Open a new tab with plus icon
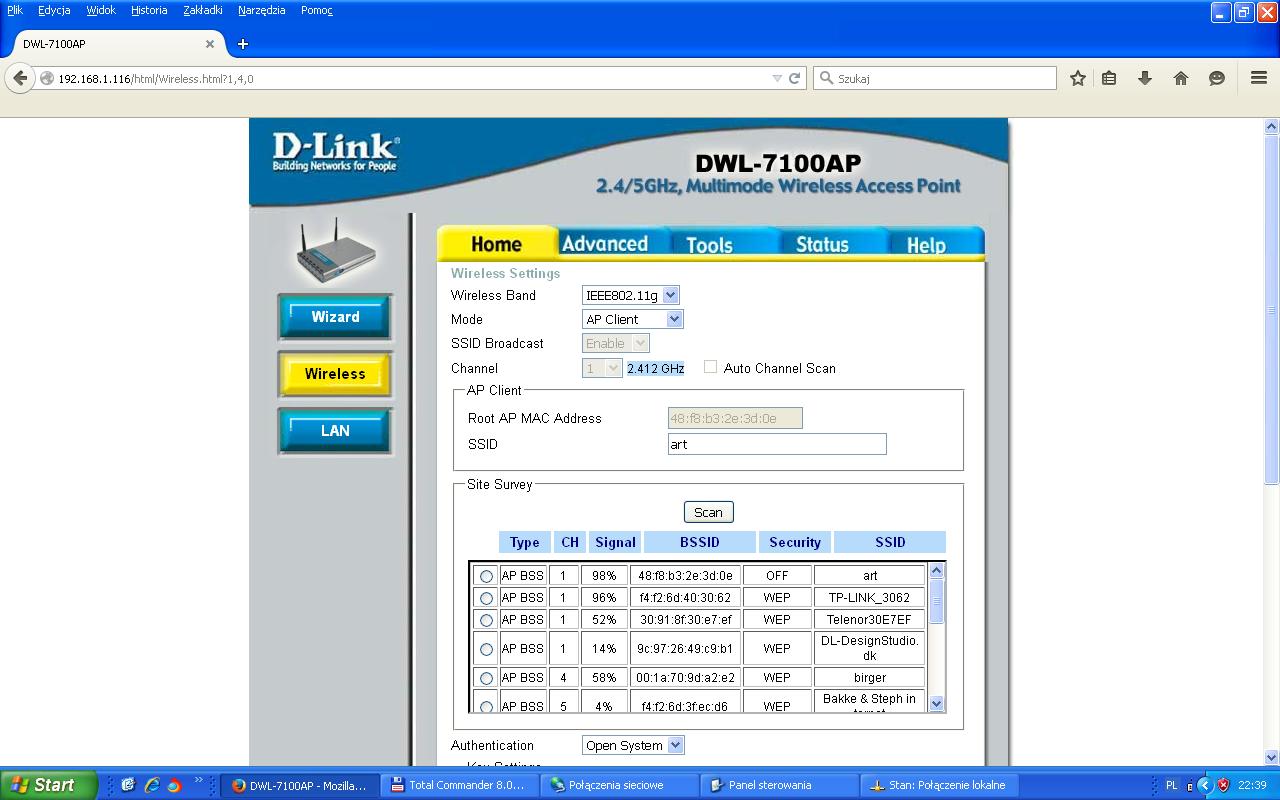 click(x=242, y=44)
